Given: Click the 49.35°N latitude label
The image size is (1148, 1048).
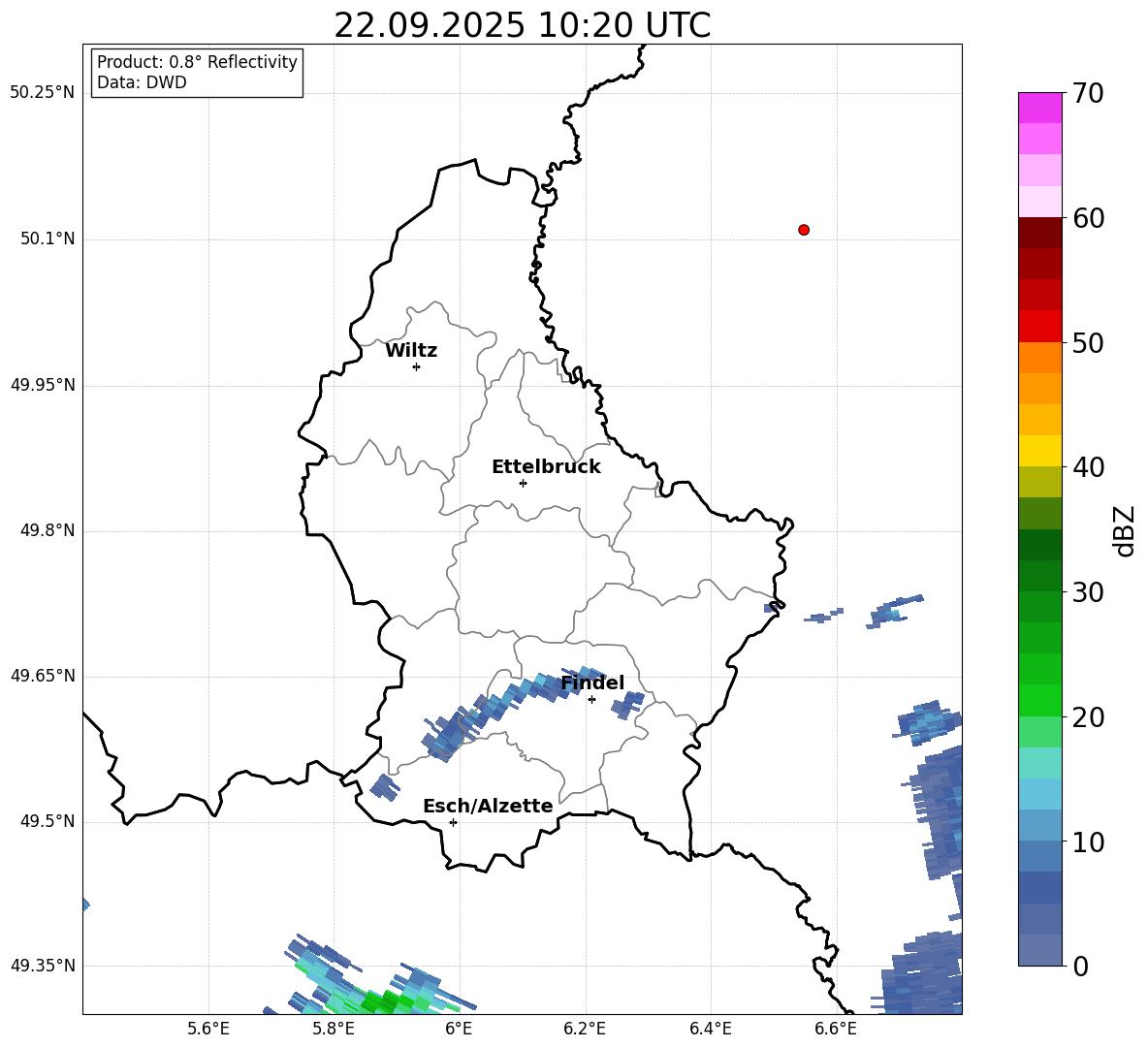Looking at the screenshot, I should [43, 966].
